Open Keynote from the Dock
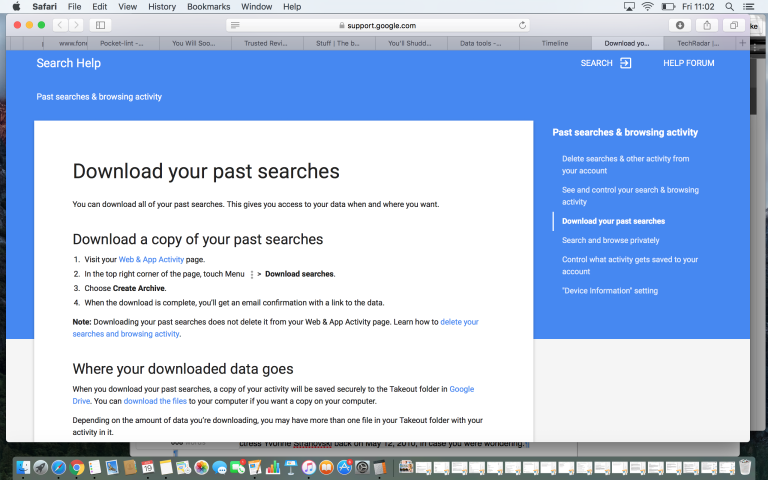This screenshot has height=480, width=768. click(291, 467)
